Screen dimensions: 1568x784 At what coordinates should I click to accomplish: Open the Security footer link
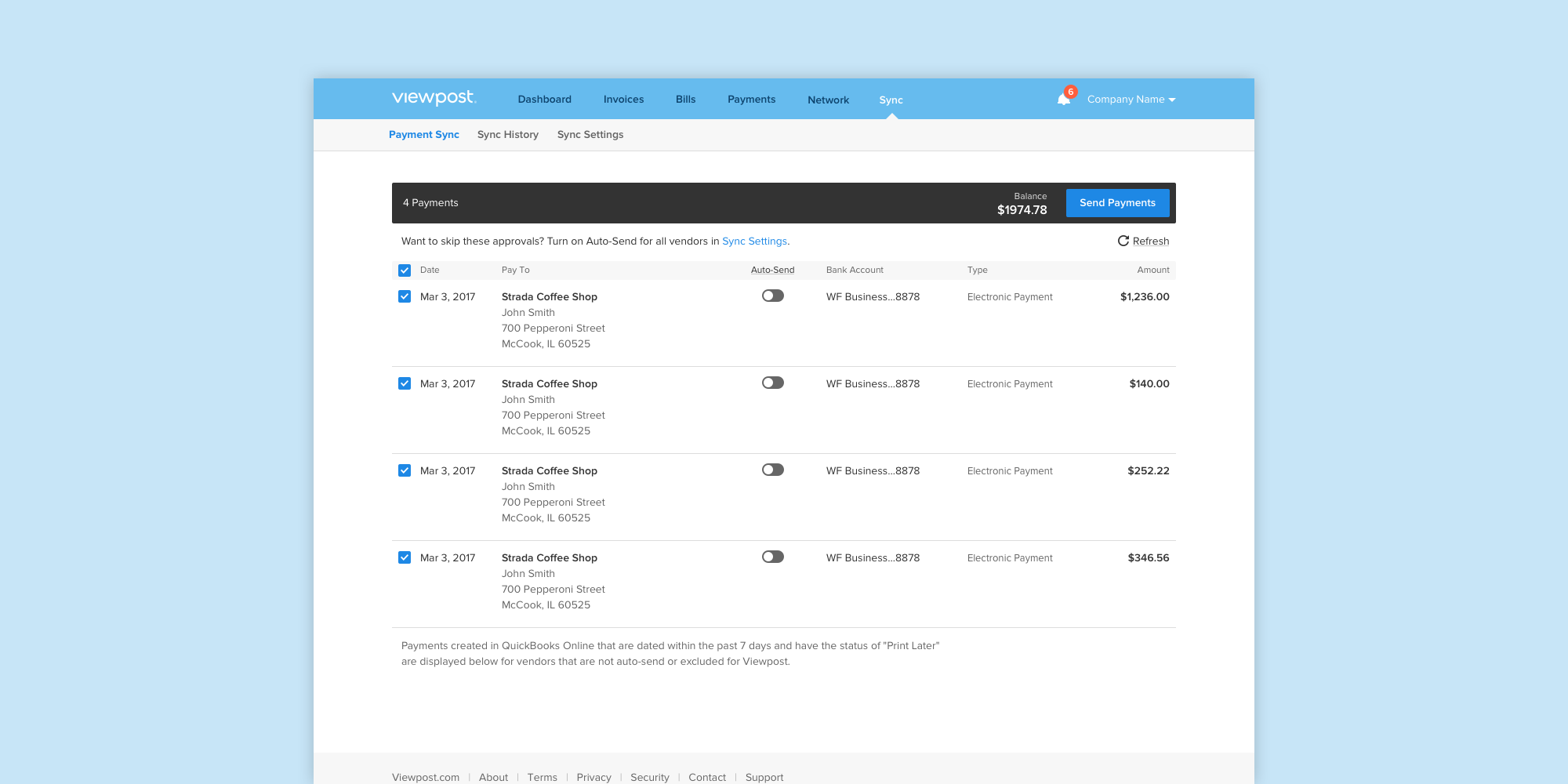click(x=650, y=778)
